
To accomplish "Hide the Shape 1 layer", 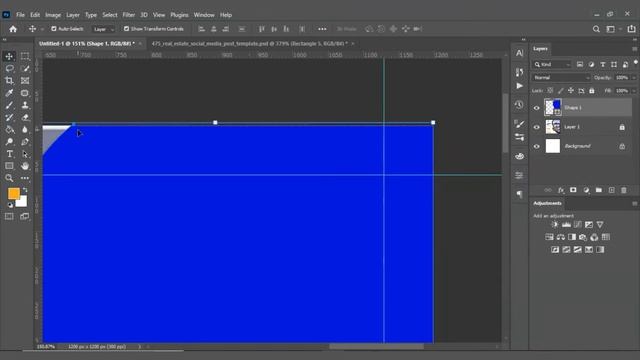I will tap(536, 108).
